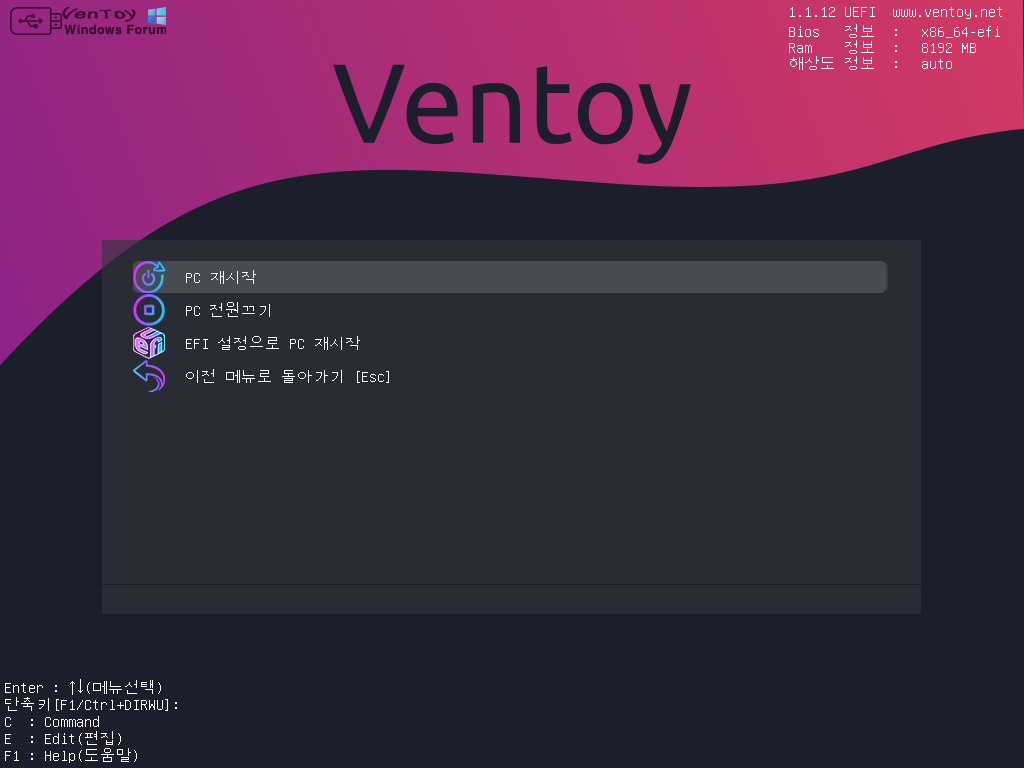The width and height of the screenshot is (1024, 768).
Task: Click the back arrow return icon
Action: (x=149, y=376)
